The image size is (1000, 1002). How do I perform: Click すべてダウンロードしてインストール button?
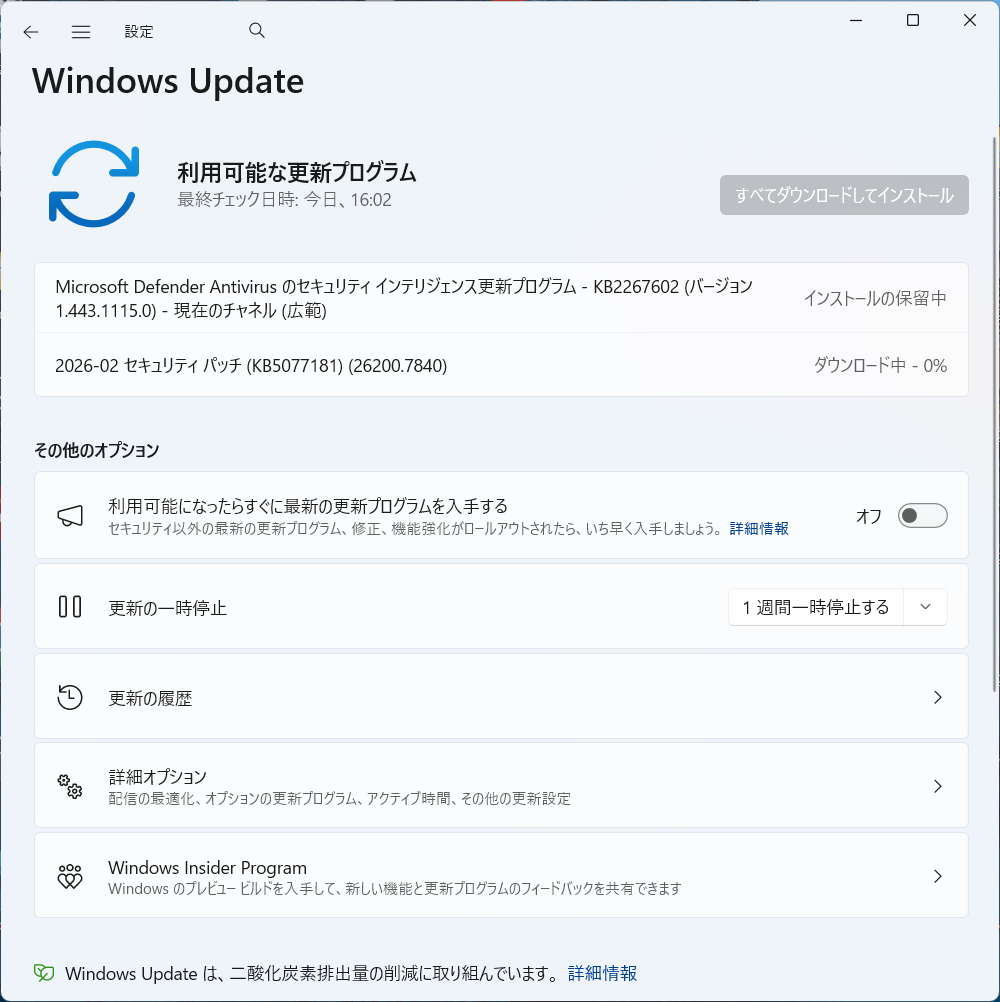(x=844, y=195)
